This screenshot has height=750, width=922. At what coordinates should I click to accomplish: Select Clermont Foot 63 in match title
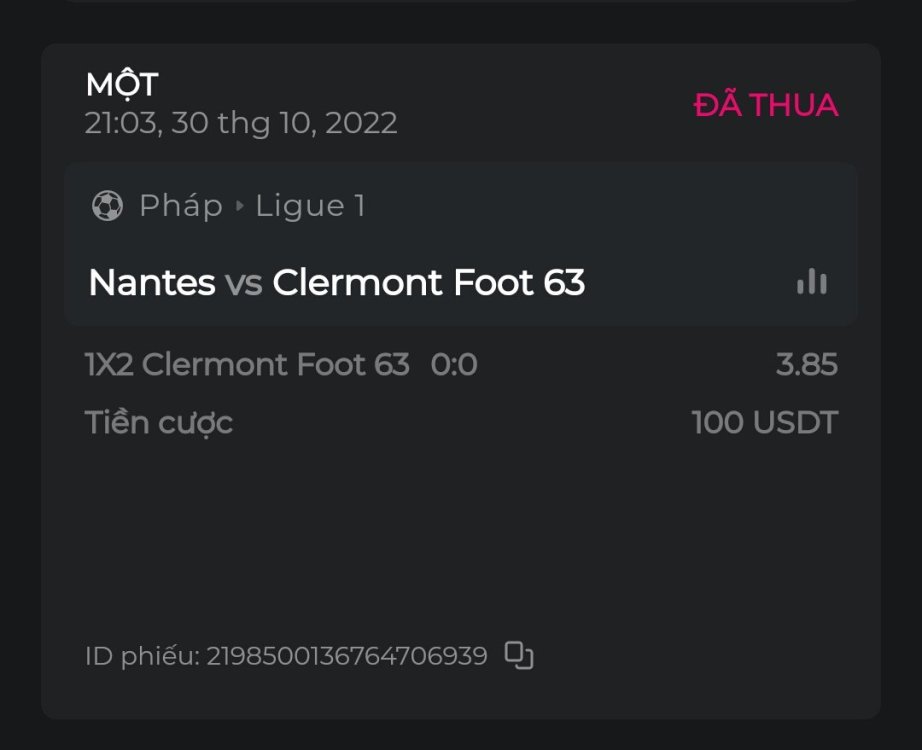428,283
